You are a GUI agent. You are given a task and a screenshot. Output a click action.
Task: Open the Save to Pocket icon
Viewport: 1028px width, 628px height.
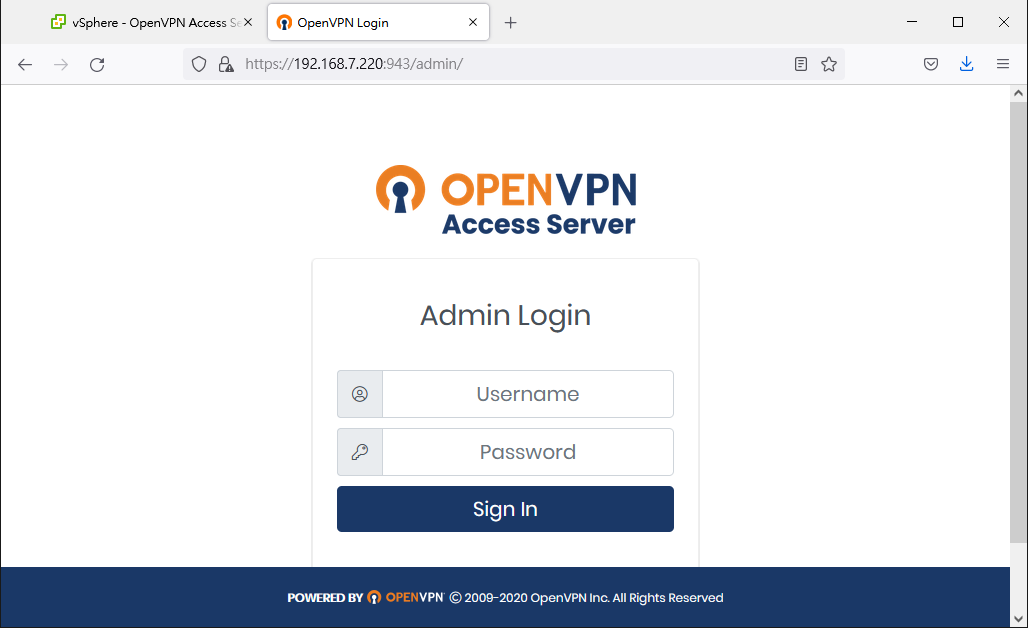coord(930,64)
